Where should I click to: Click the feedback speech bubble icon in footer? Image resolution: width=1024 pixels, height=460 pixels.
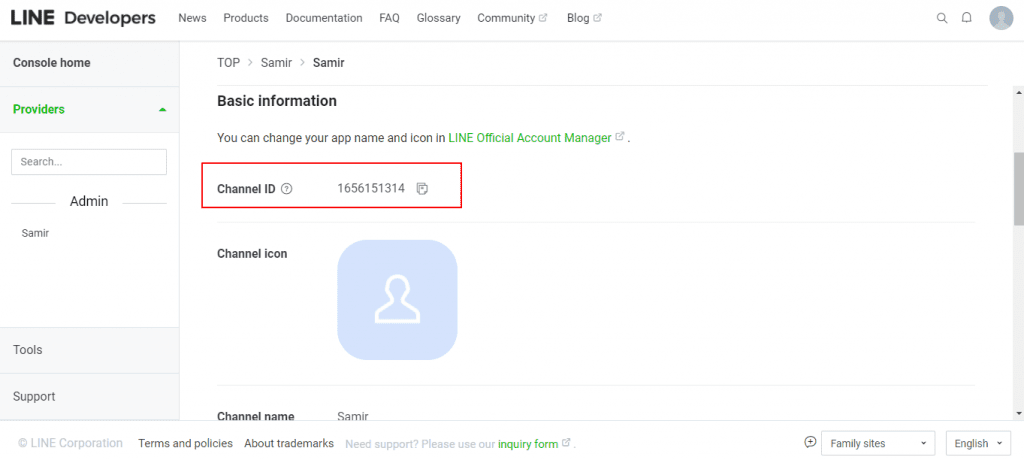tap(810, 442)
